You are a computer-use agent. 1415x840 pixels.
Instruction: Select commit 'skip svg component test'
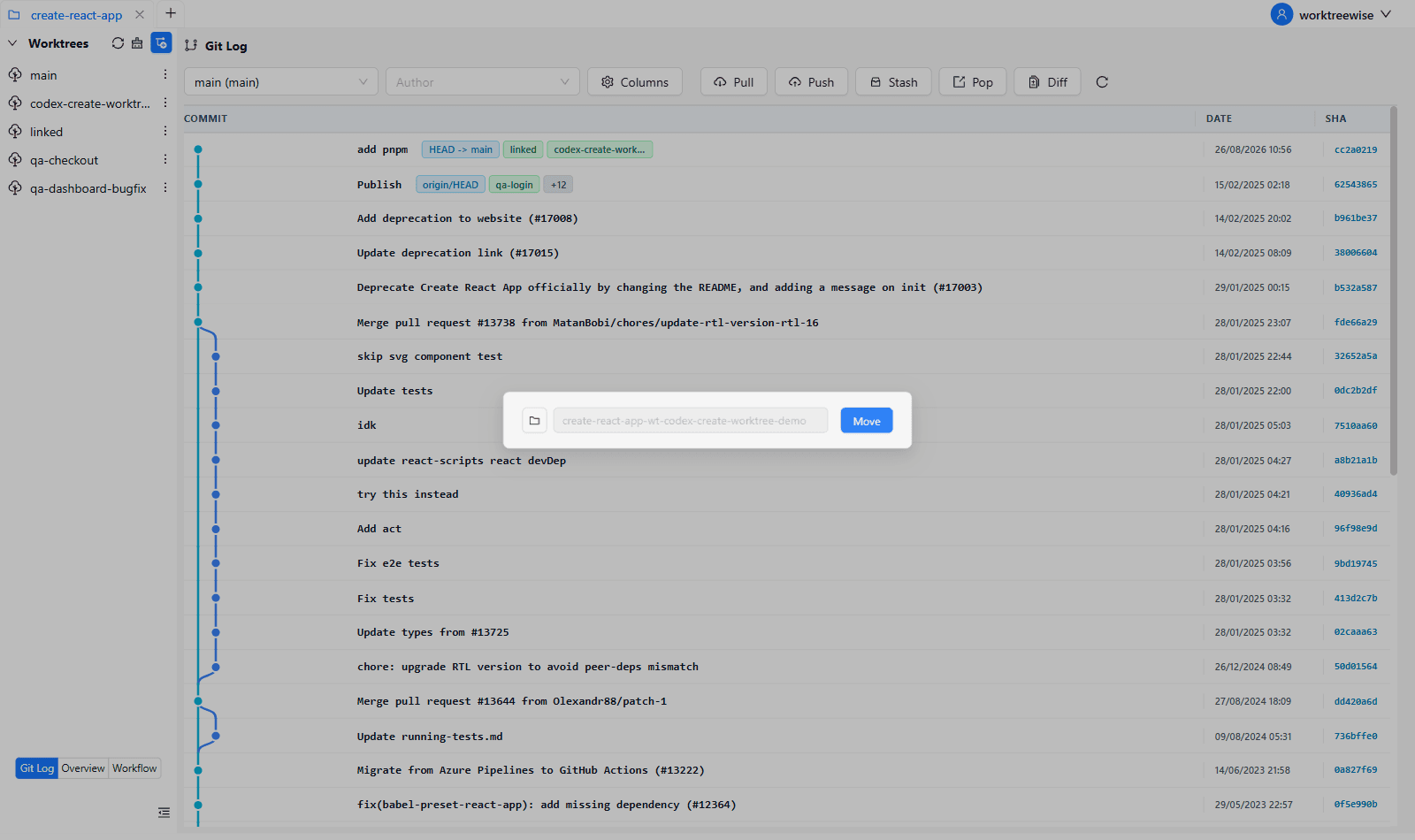coord(429,356)
